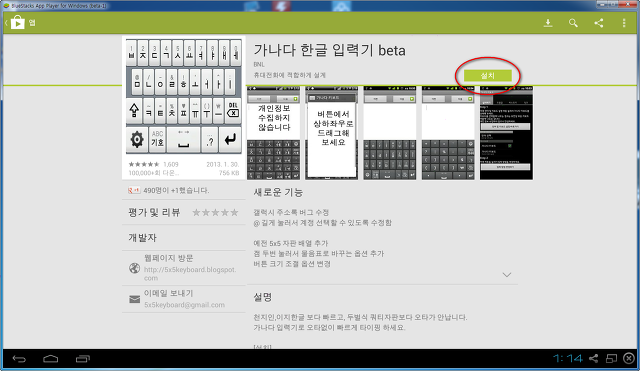The height and width of the screenshot is (371, 640).
Task: Click the envelope icon beside 이메일 보내기
Action: tap(134, 299)
